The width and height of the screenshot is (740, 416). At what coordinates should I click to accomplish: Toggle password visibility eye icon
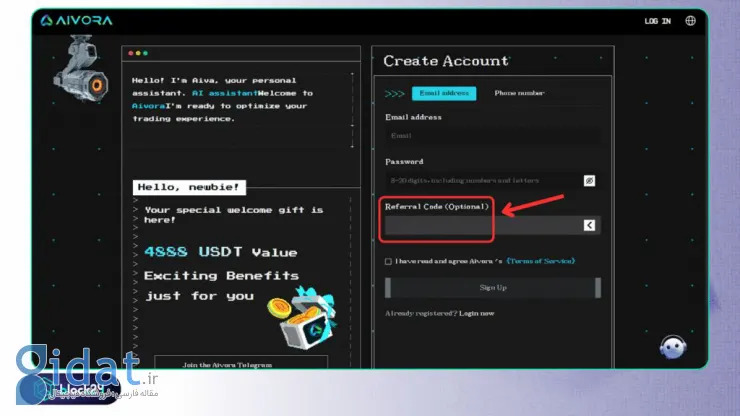[x=590, y=180]
